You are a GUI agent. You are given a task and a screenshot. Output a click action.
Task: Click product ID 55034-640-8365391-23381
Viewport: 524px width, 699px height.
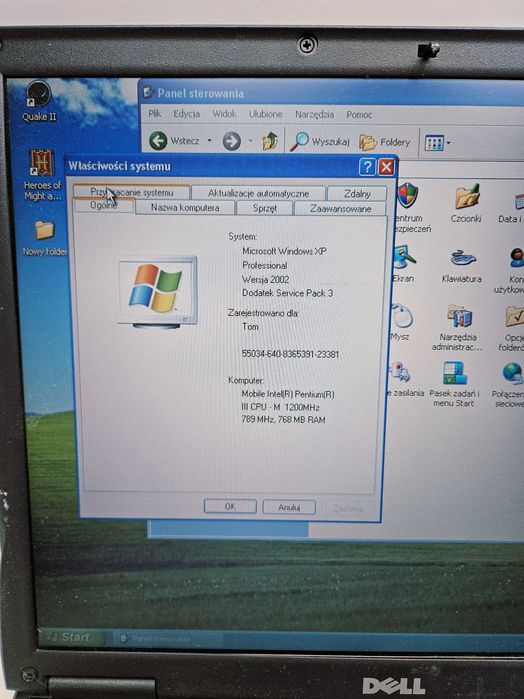[x=290, y=354]
